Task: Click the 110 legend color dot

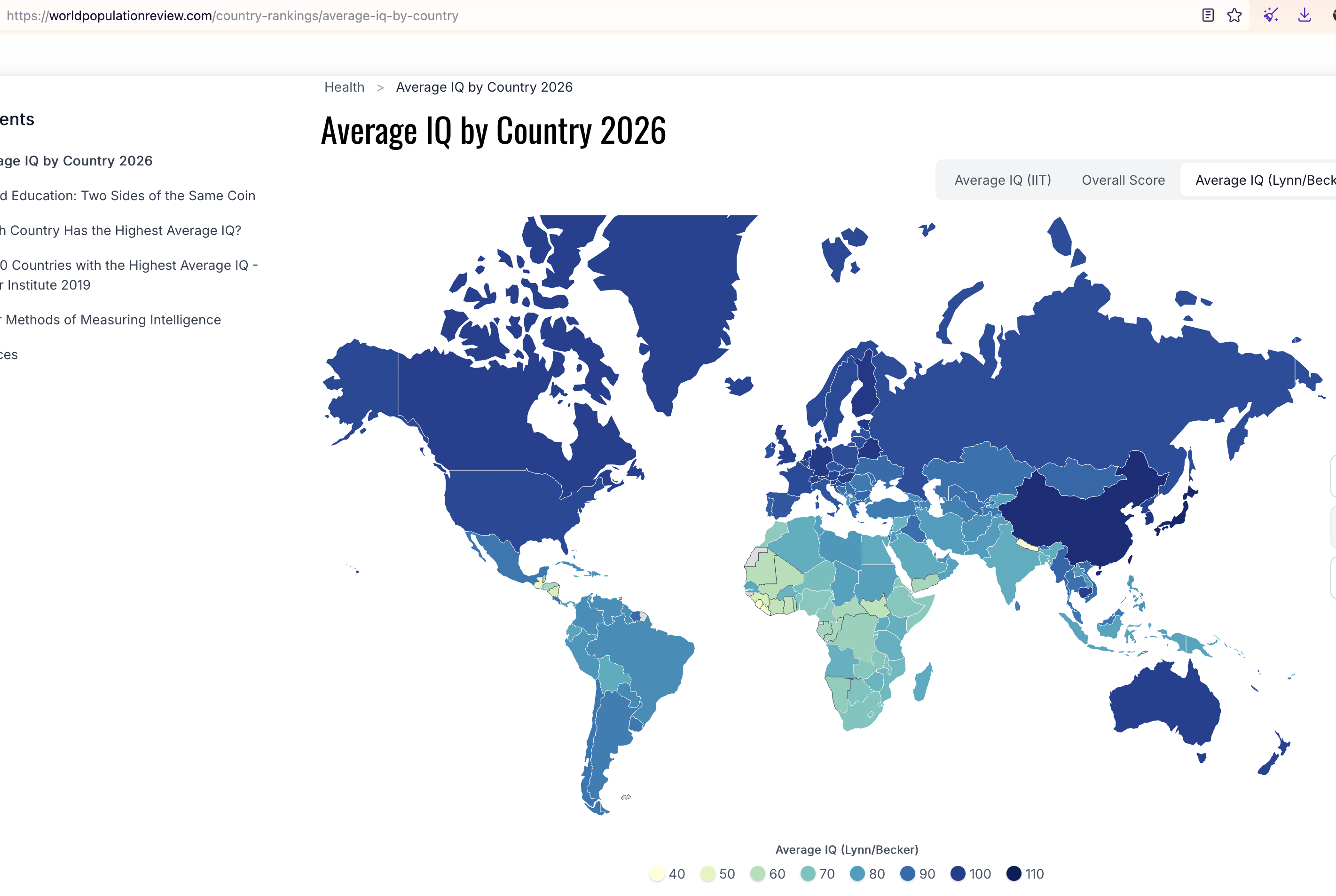Action: 1014,874
